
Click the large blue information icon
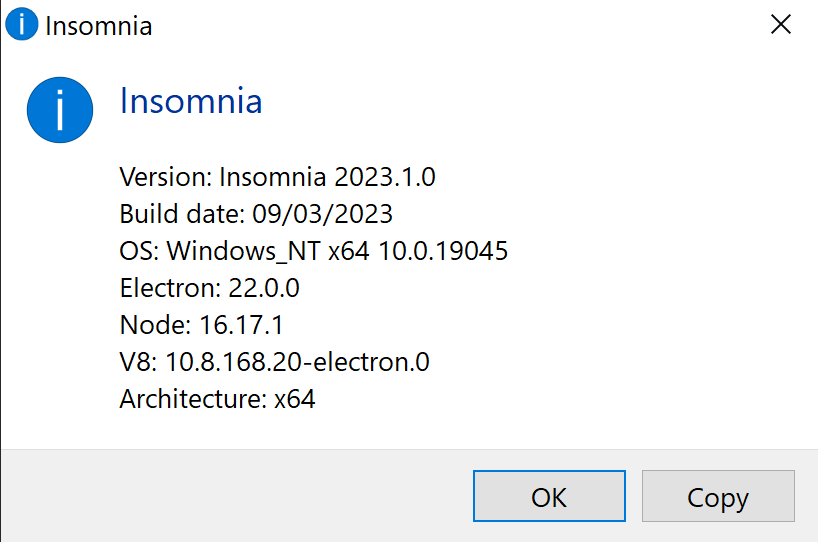click(x=60, y=109)
